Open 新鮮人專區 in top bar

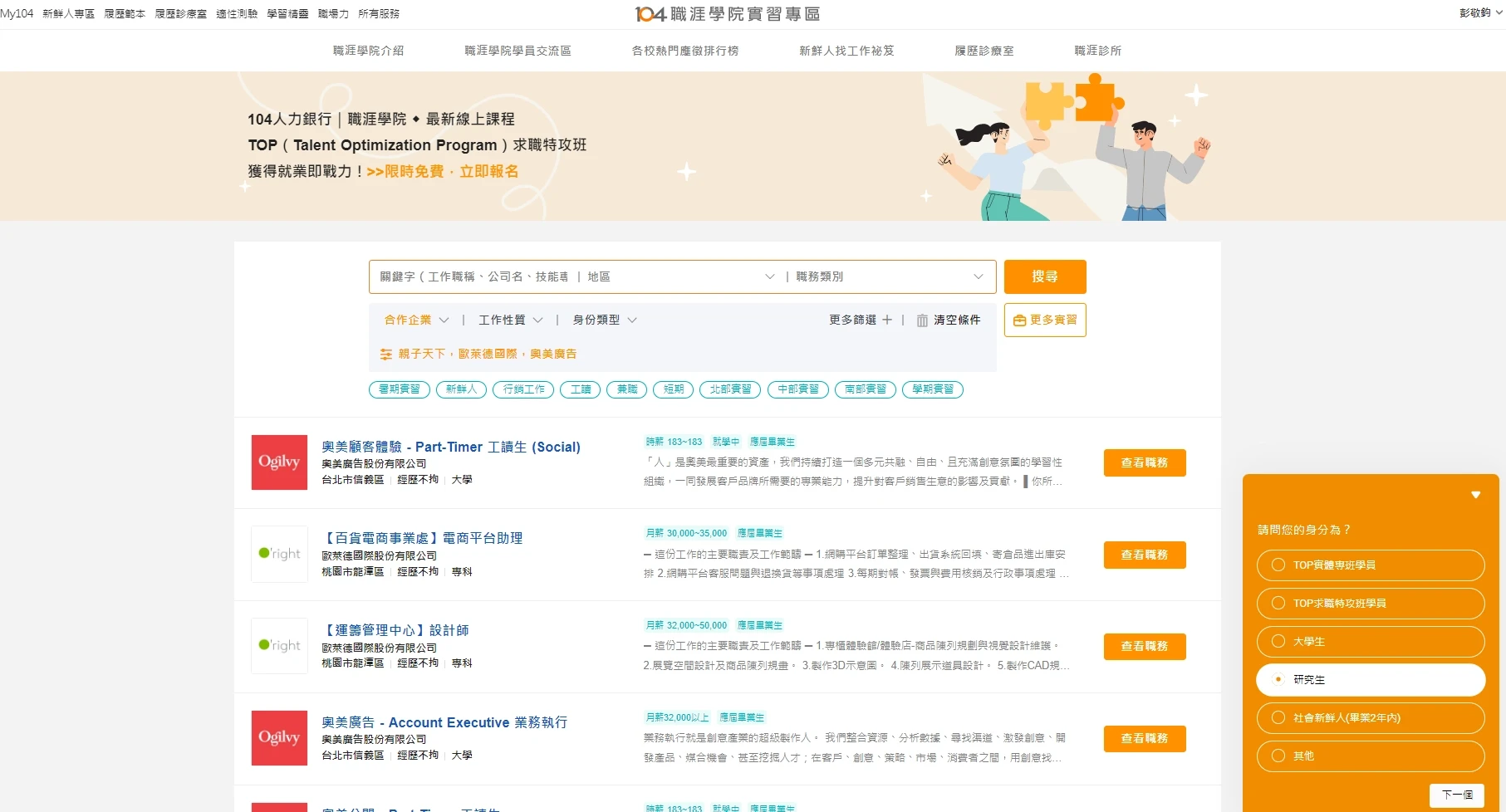68,14
